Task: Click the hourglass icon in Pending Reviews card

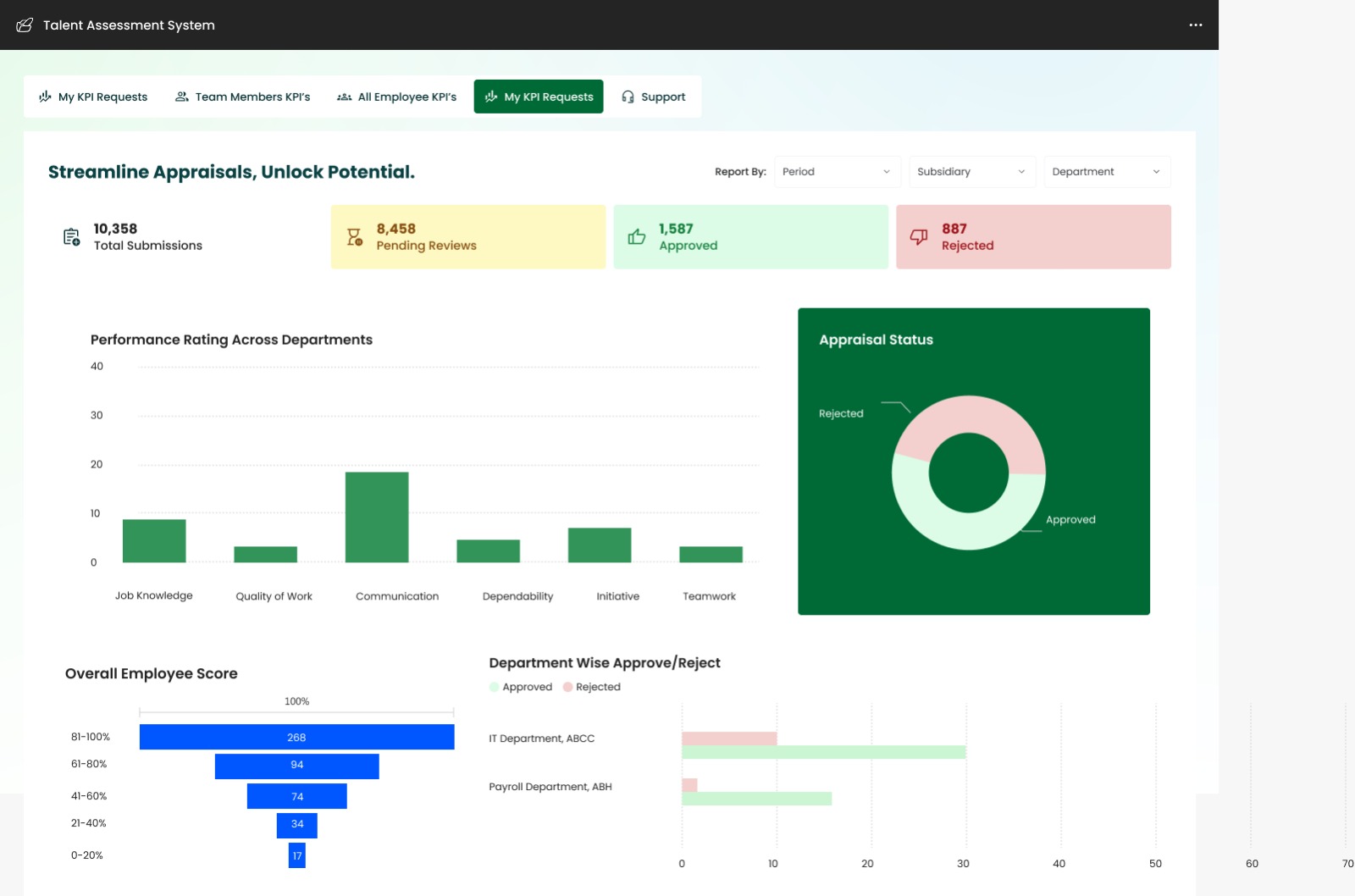Action: coord(356,236)
